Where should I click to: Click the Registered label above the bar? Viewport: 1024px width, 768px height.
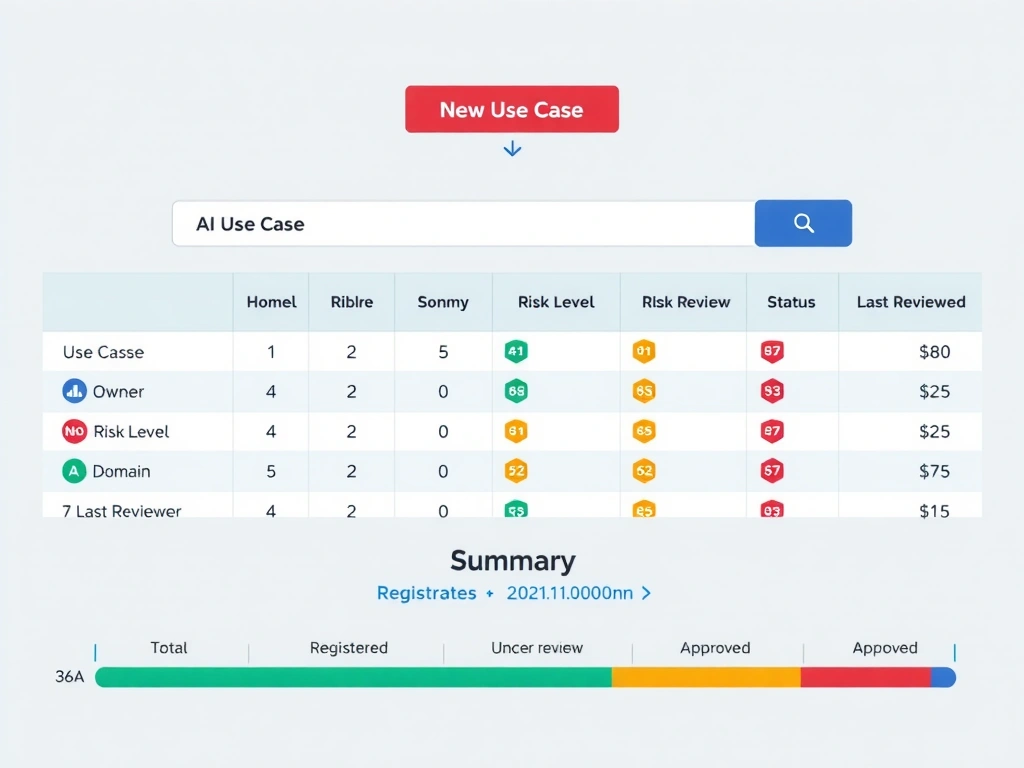click(349, 648)
